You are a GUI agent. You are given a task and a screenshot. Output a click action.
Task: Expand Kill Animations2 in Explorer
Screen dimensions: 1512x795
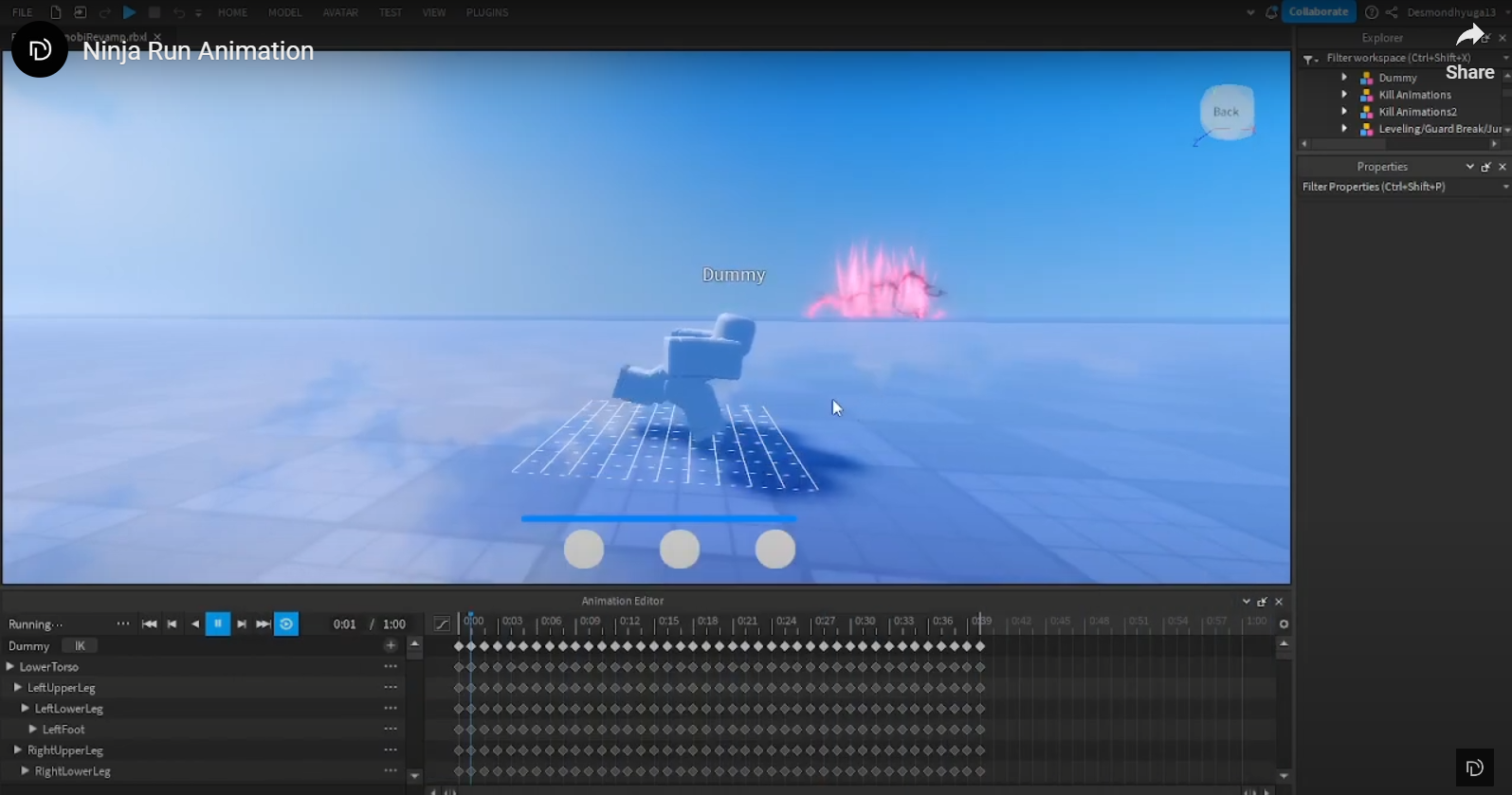(x=1344, y=111)
